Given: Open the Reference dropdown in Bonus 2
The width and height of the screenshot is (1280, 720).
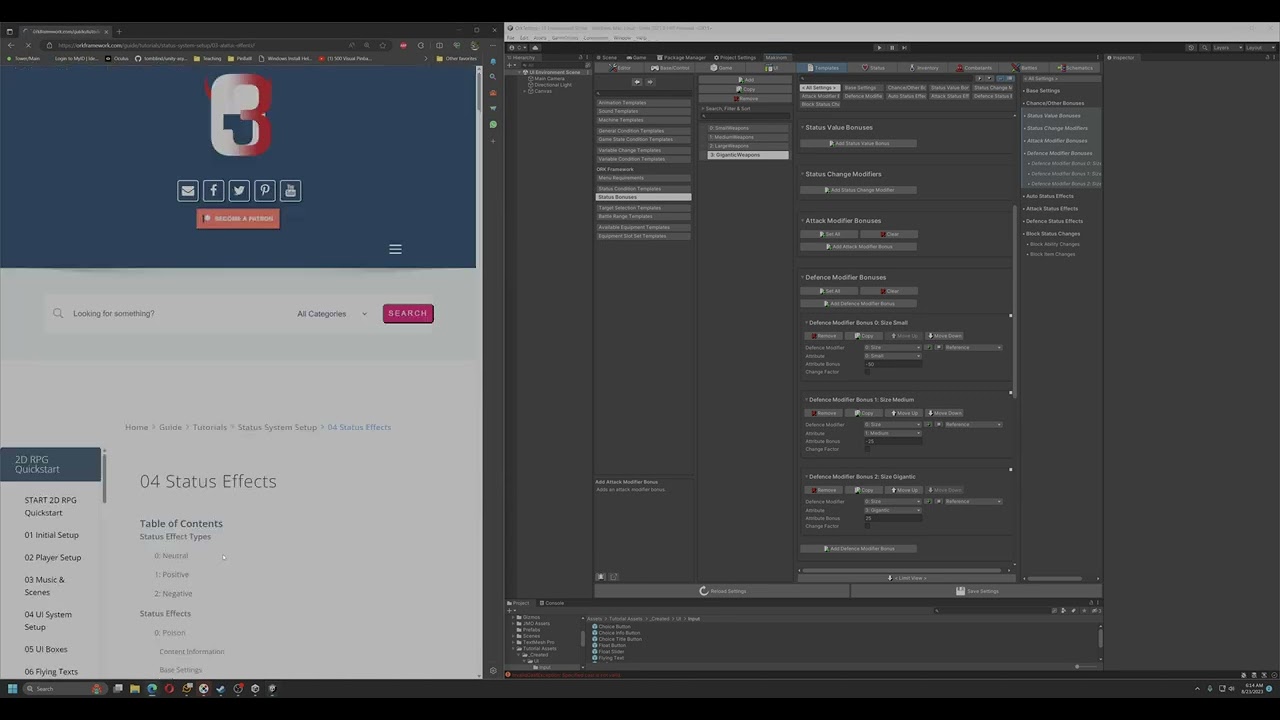Looking at the screenshot, I should (x=972, y=501).
